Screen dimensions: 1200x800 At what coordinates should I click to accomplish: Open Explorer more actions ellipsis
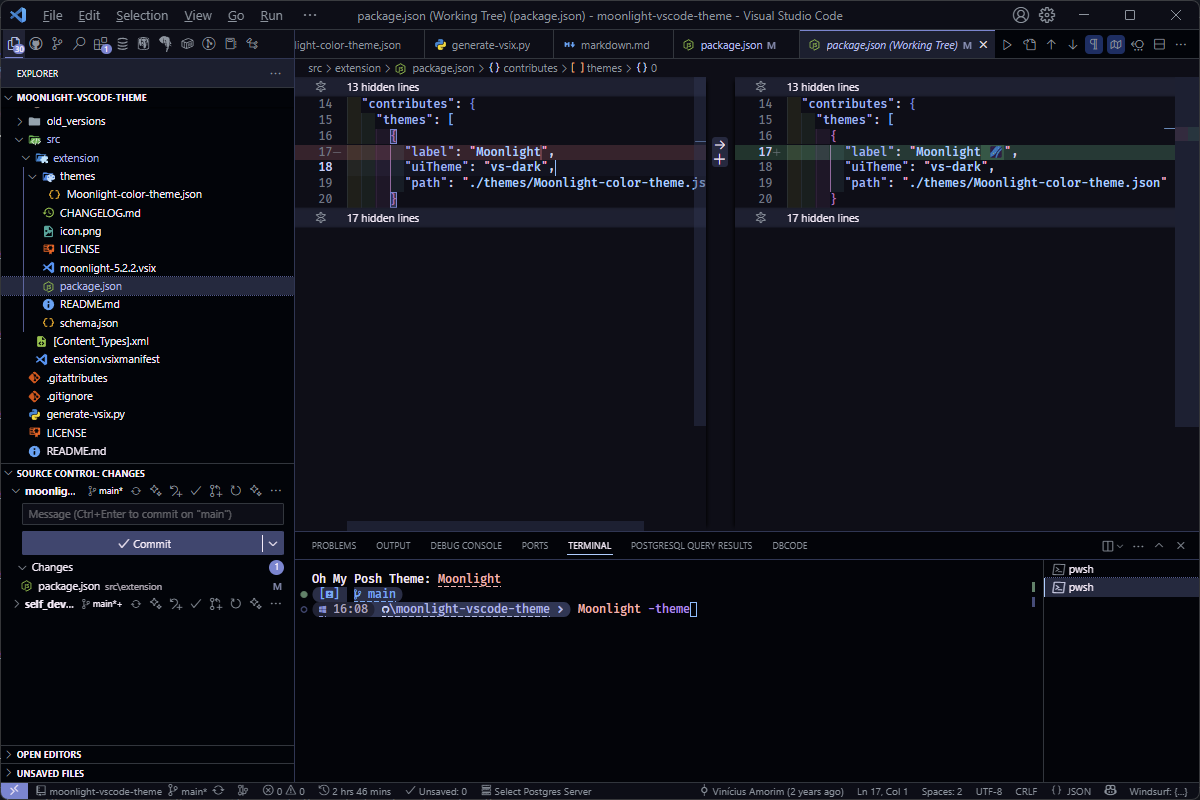276,73
